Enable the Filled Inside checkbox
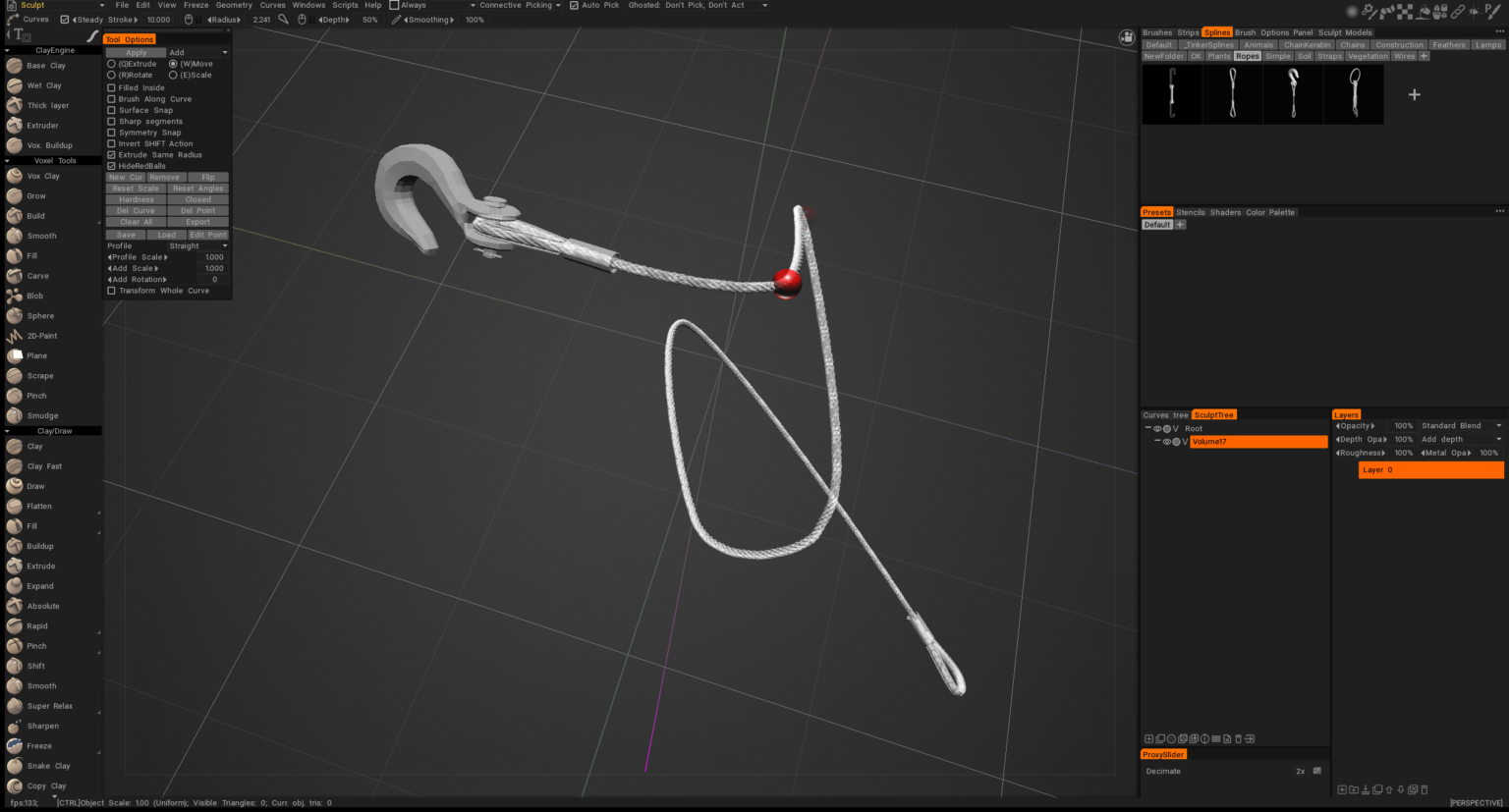The width and height of the screenshot is (1509, 812). pyautogui.click(x=111, y=86)
